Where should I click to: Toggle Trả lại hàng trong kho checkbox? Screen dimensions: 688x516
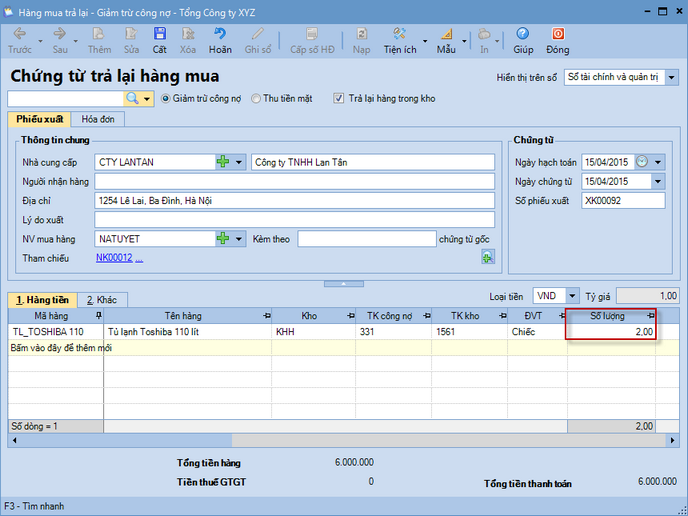pos(338,98)
